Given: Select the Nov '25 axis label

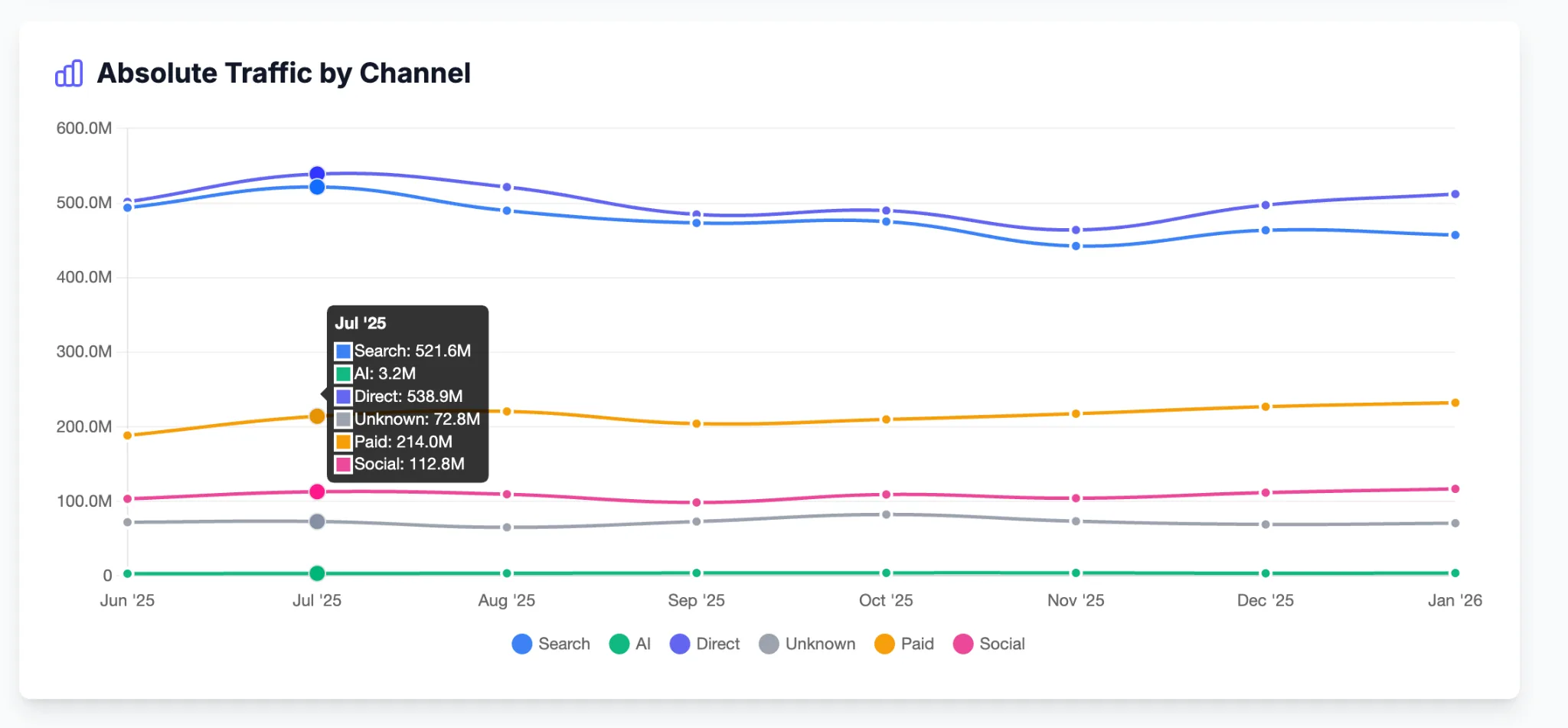Looking at the screenshot, I should pyautogui.click(x=1075, y=600).
